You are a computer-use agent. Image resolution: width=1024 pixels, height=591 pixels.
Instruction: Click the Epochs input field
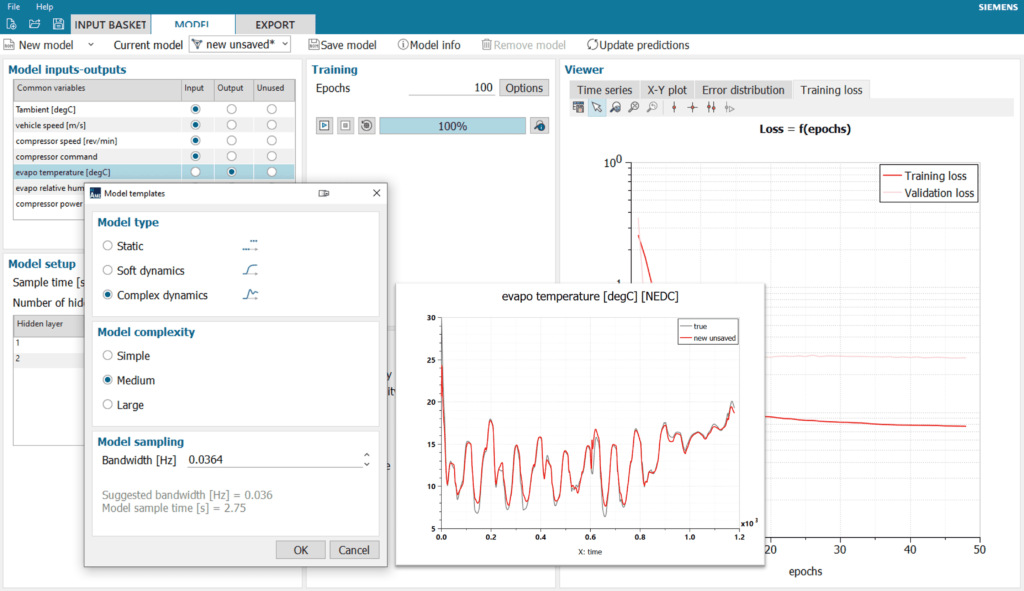pyautogui.click(x=450, y=88)
